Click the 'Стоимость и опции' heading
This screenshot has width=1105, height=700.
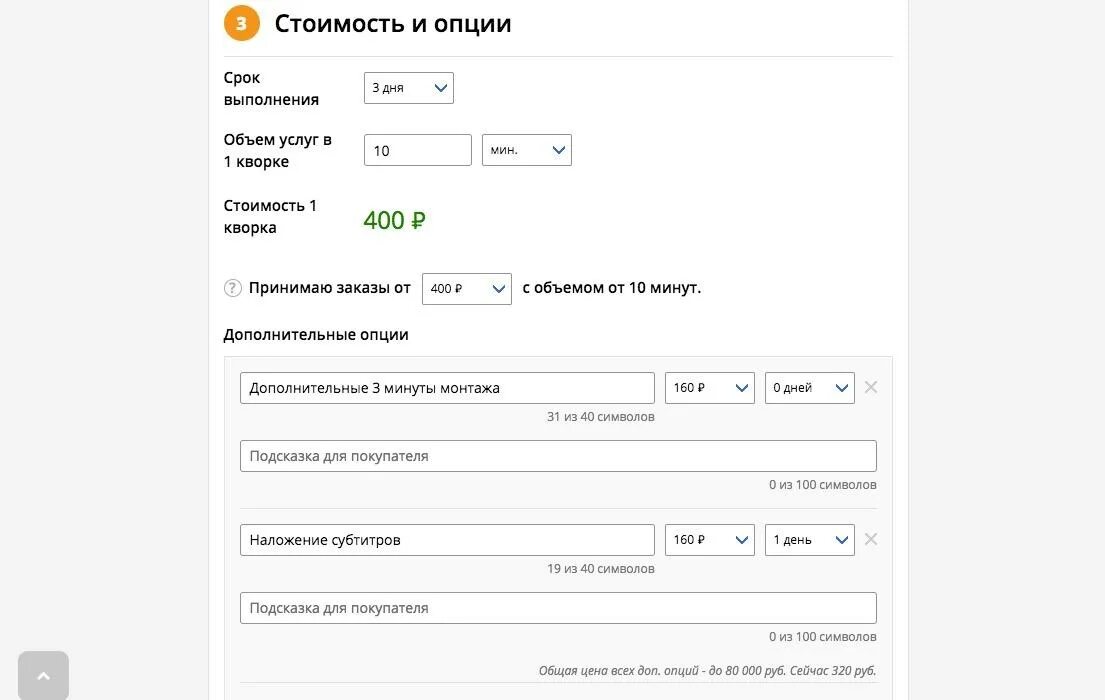393,24
